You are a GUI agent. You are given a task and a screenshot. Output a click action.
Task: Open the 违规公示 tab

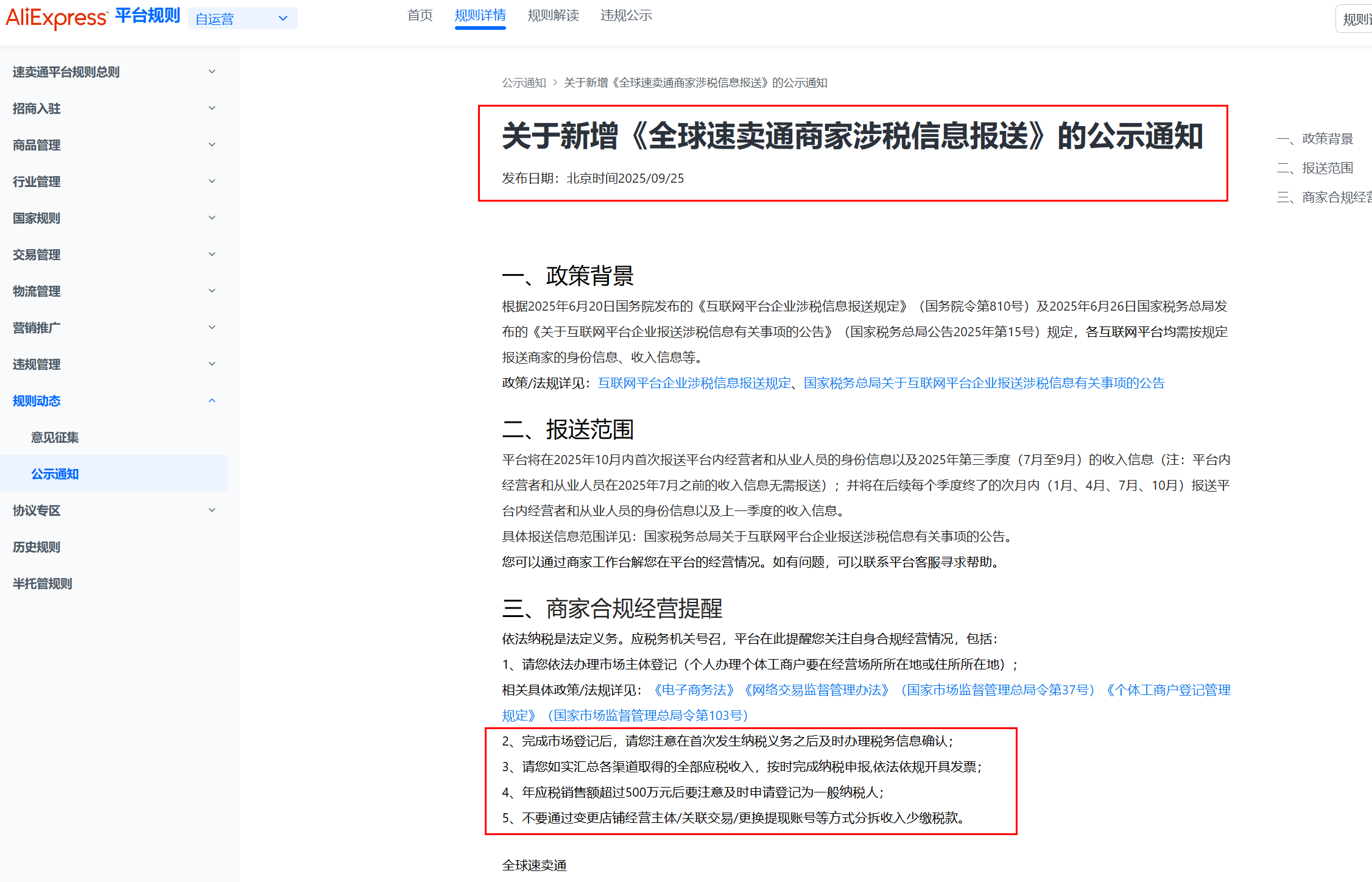(625, 15)
